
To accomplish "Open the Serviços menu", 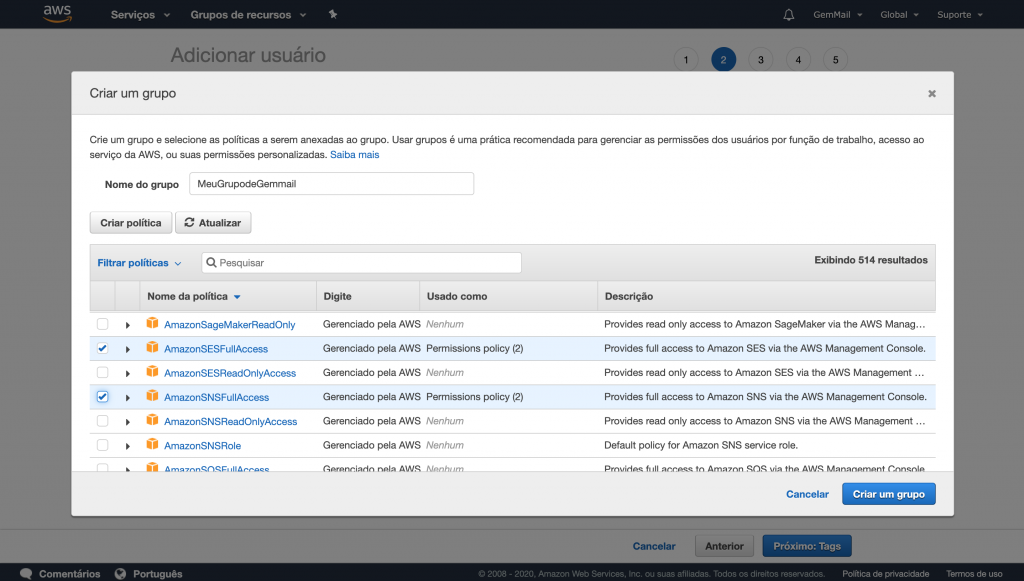I will [140, 14].
